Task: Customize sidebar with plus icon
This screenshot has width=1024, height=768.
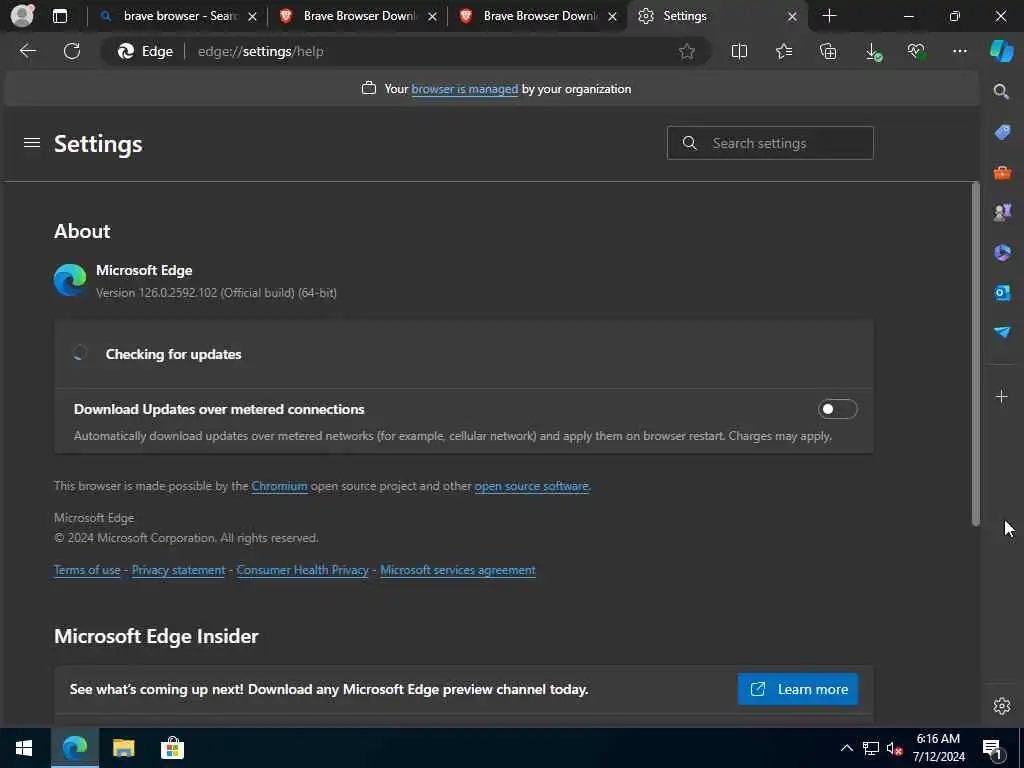Action: point(1002,396)
